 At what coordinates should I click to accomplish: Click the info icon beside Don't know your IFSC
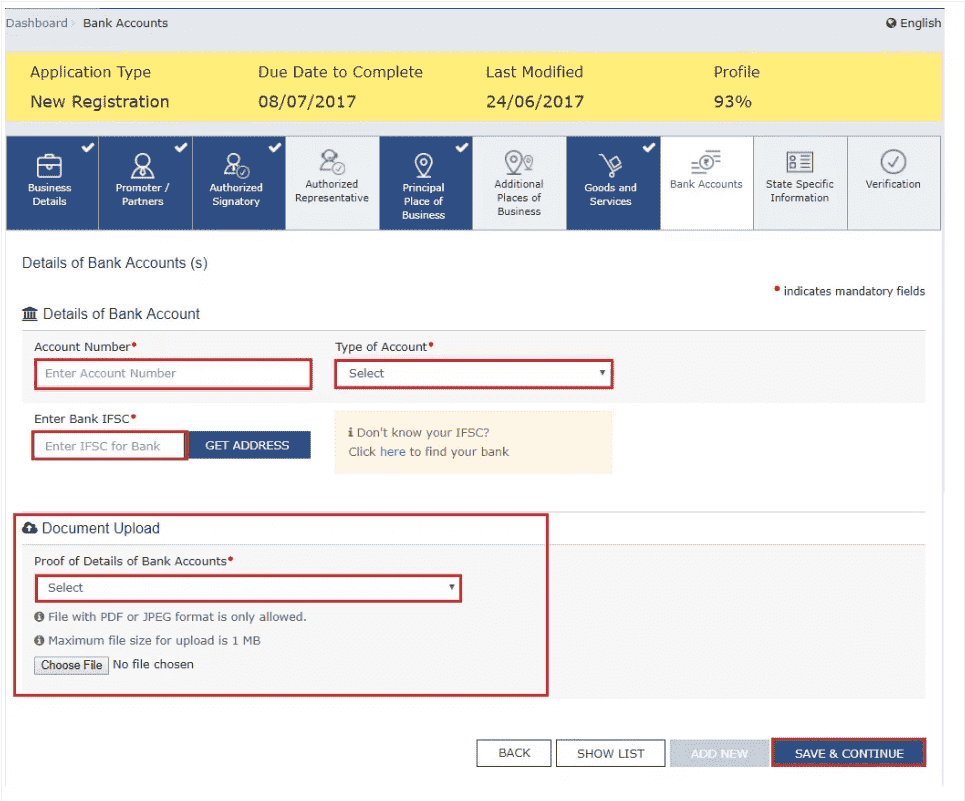coord(351,432)
